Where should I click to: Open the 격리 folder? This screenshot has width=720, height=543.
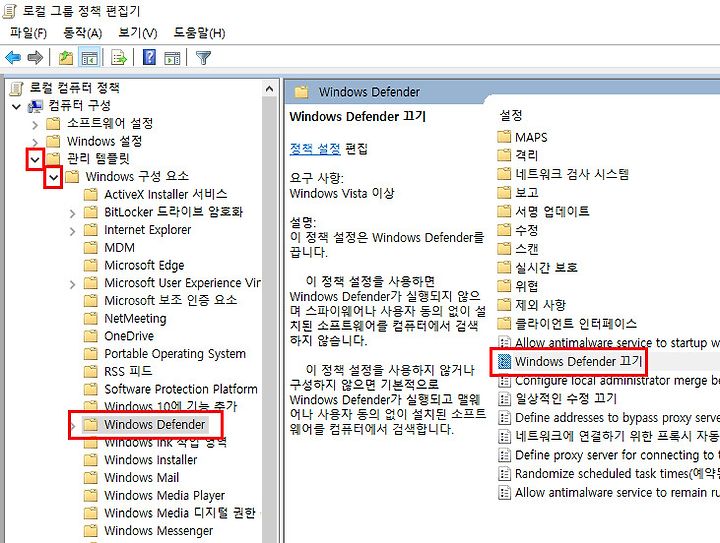[518, 156]
